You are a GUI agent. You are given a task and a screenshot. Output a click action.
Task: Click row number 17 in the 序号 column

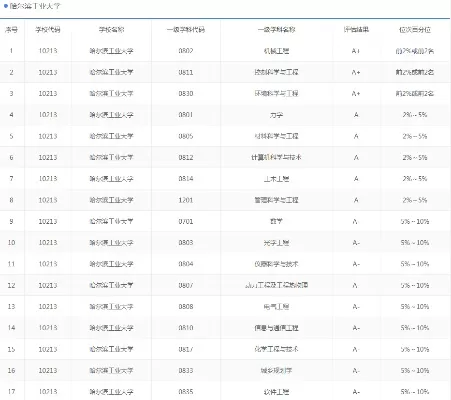(x=11, y=392)
